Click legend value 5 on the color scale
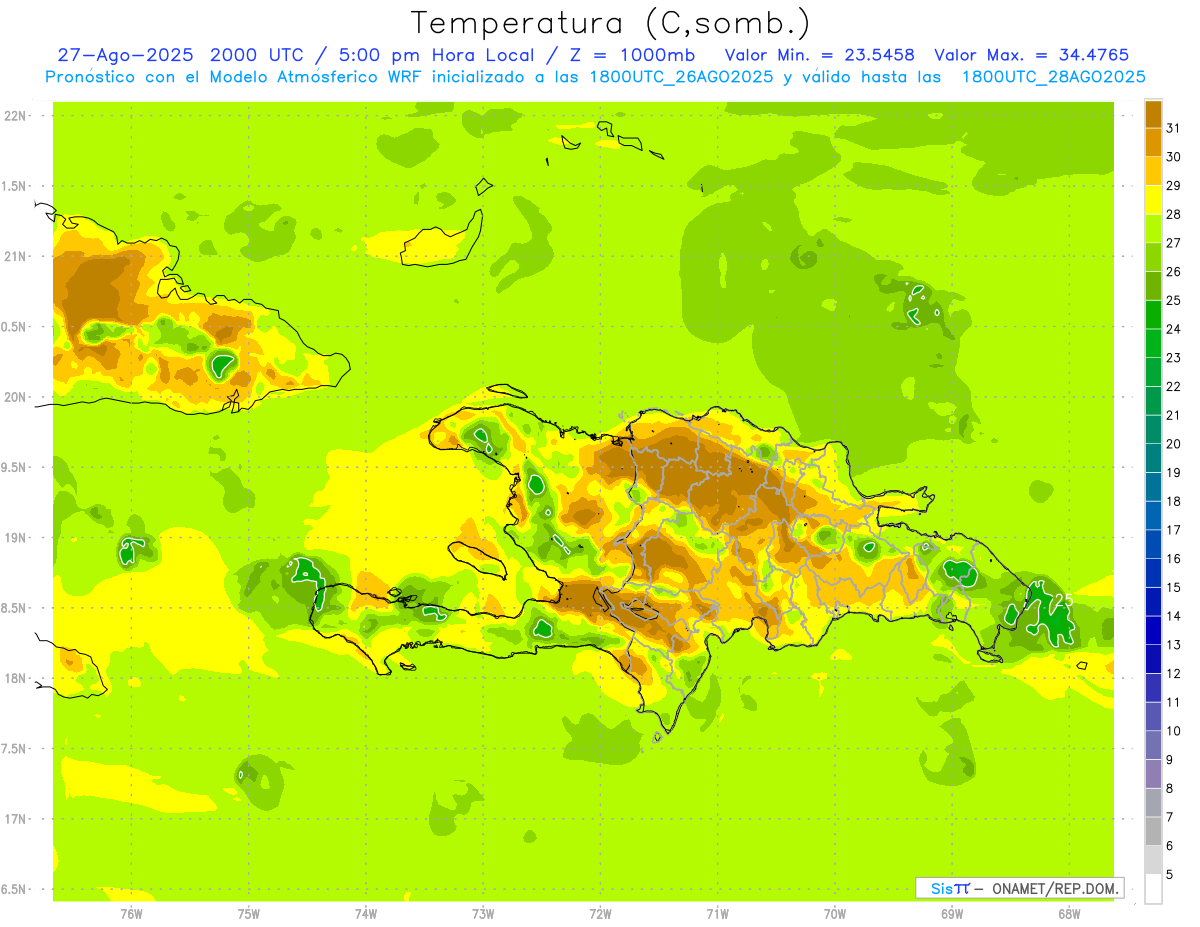1200x927 pixels. point(1170,875)
